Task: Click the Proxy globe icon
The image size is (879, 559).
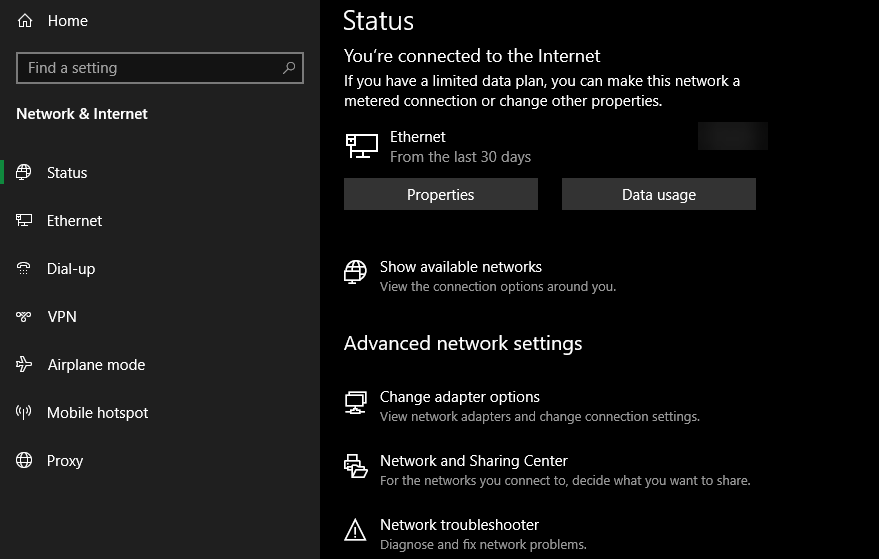Action: click(x=25, y=461)
